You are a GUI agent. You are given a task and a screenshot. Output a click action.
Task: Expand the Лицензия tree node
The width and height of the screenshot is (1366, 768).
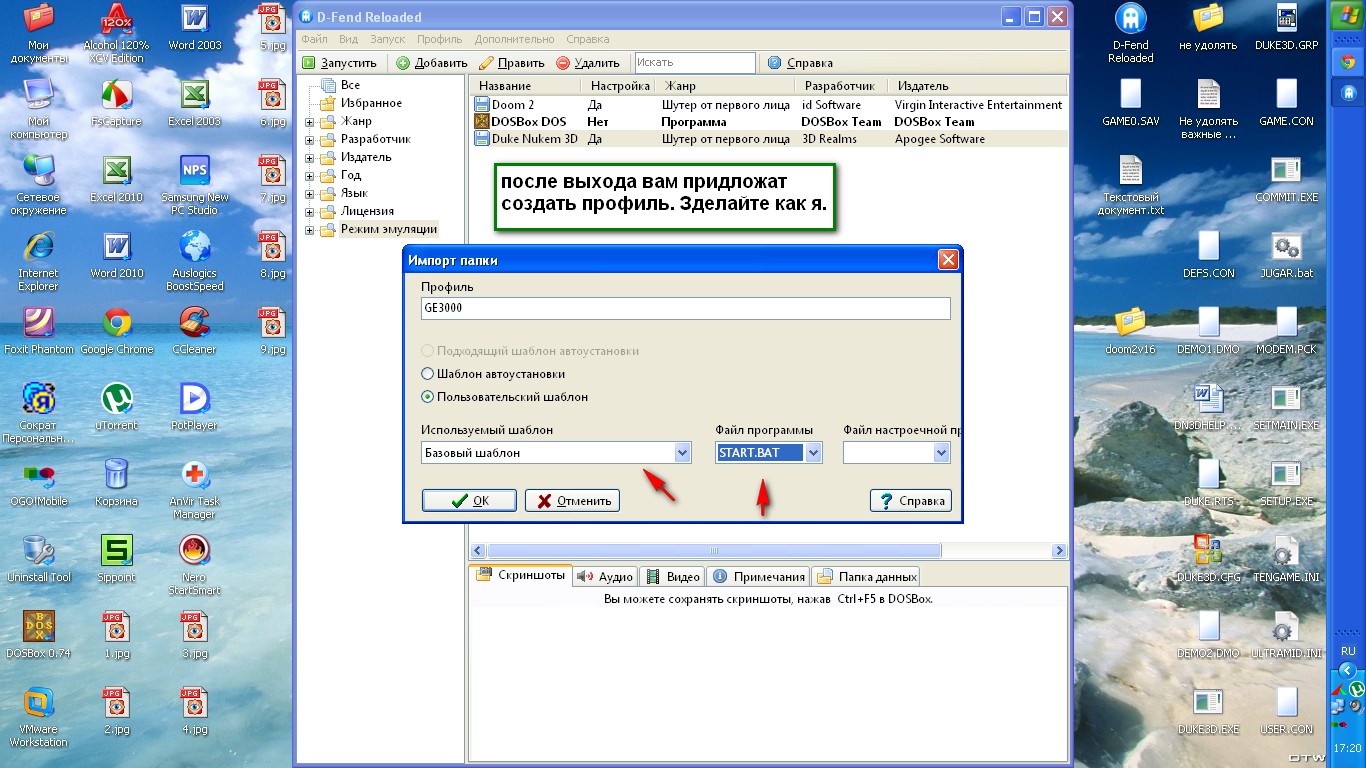click(x=310, y=212)
